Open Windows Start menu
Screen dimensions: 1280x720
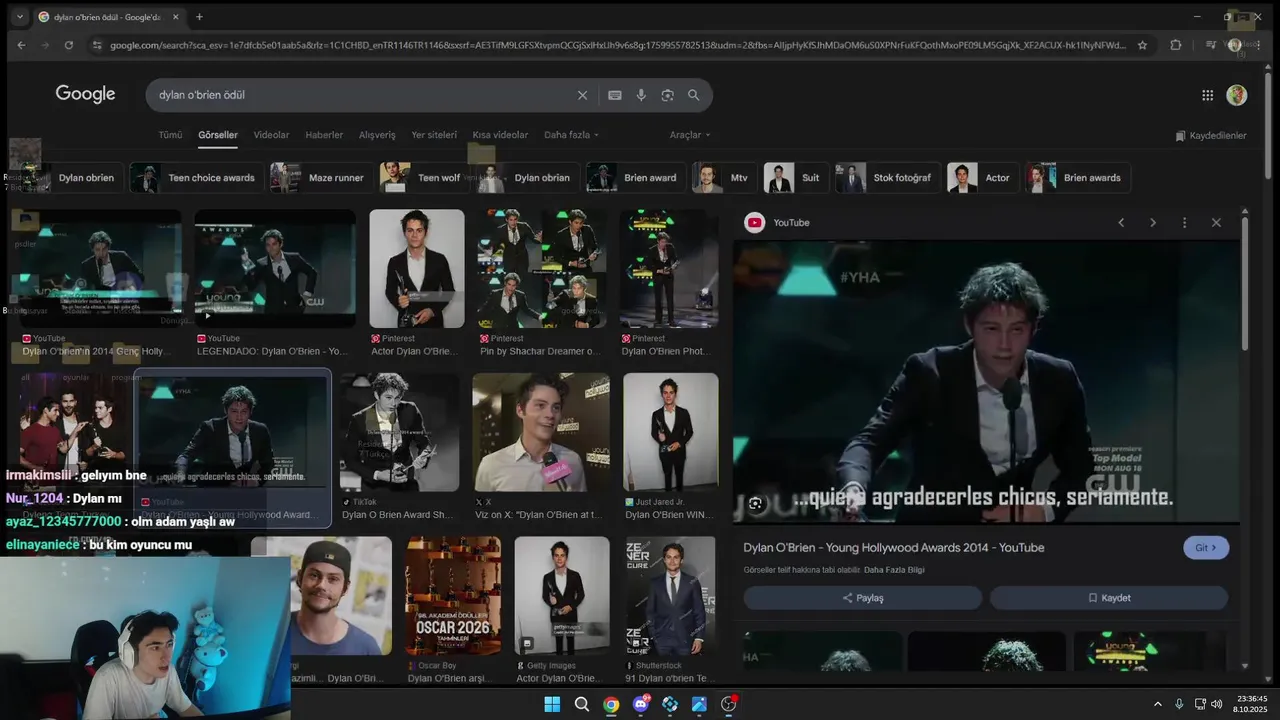pyautogui.click(x=552, y=704)
